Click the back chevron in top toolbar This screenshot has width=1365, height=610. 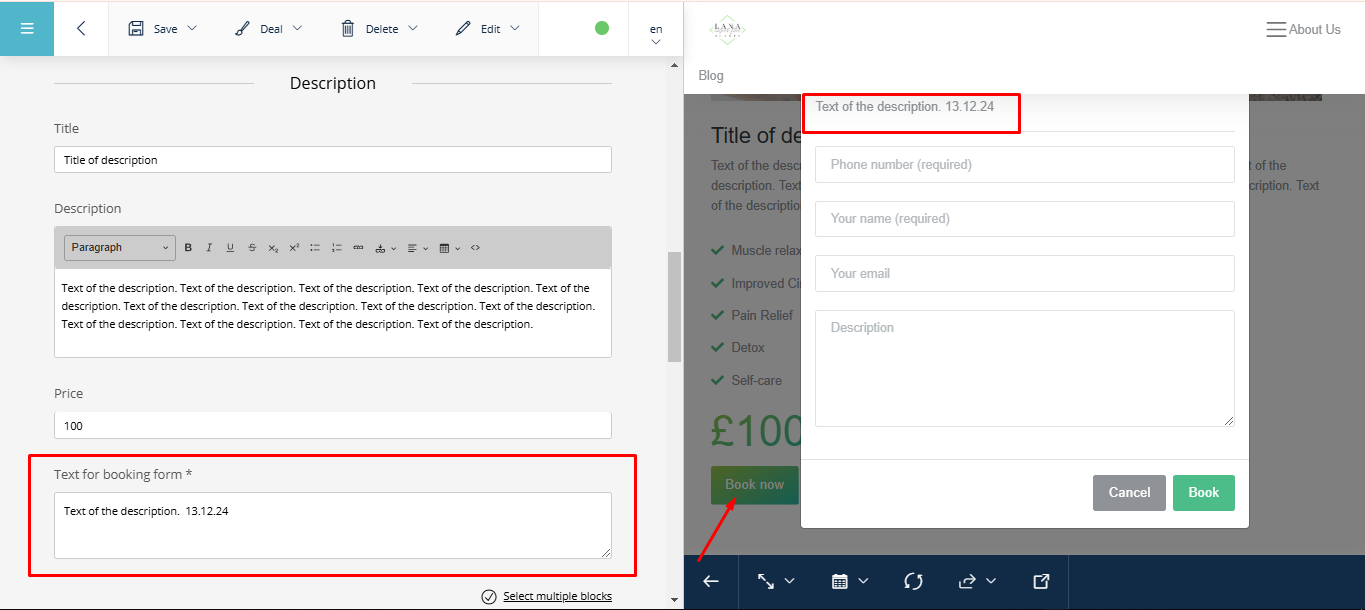click(x=81, y=28)
